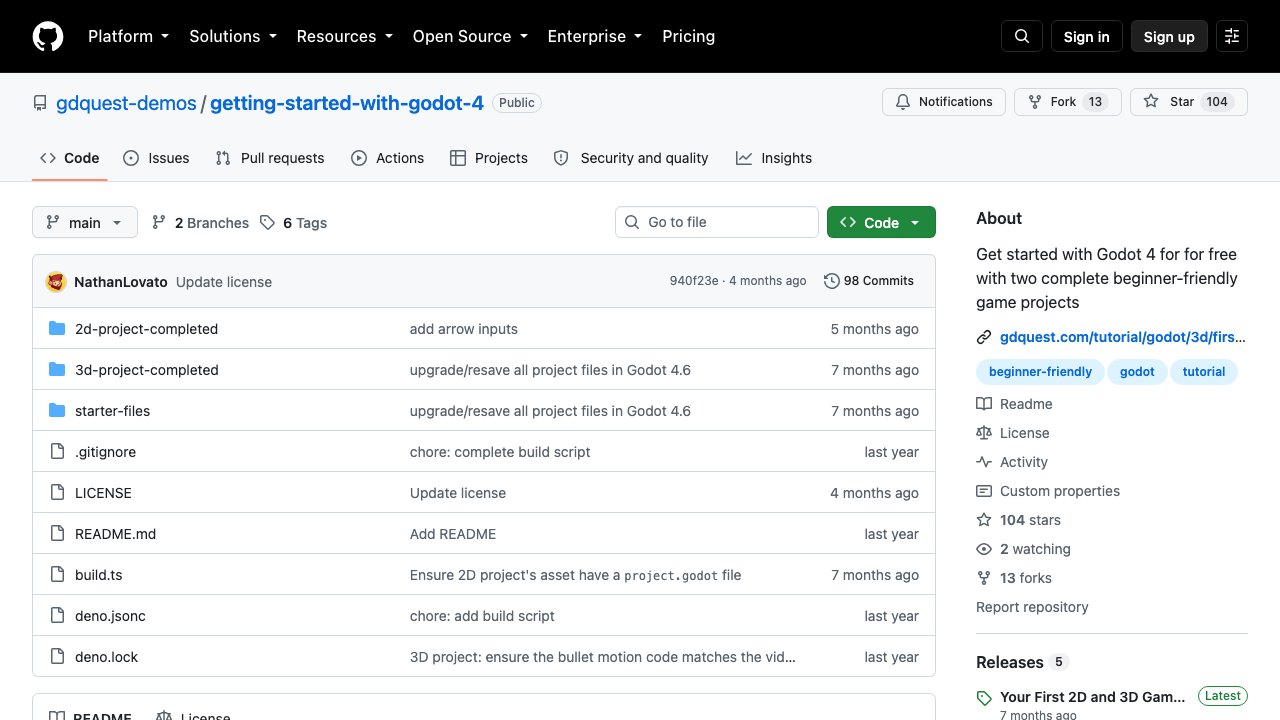The height and width of the screenshot is (720, 1280).
Task: Open the "add arrow inputs" commit message
Action: click(x=464, y=329)
